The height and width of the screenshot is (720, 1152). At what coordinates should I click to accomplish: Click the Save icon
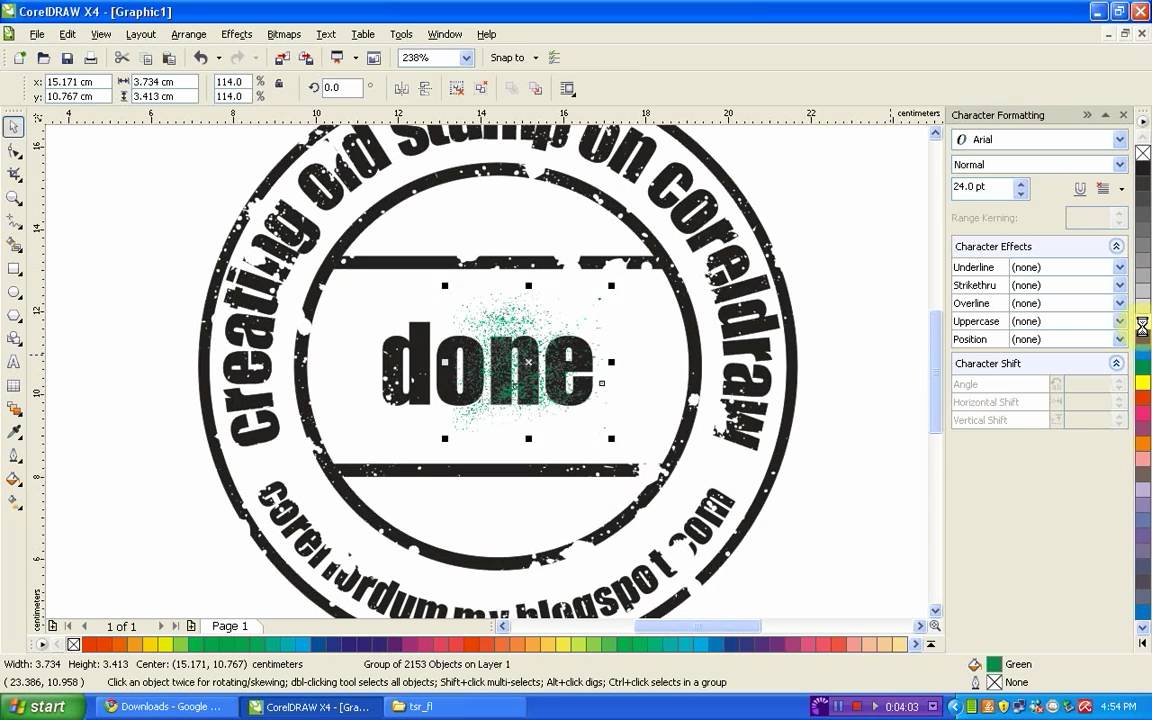67,57
